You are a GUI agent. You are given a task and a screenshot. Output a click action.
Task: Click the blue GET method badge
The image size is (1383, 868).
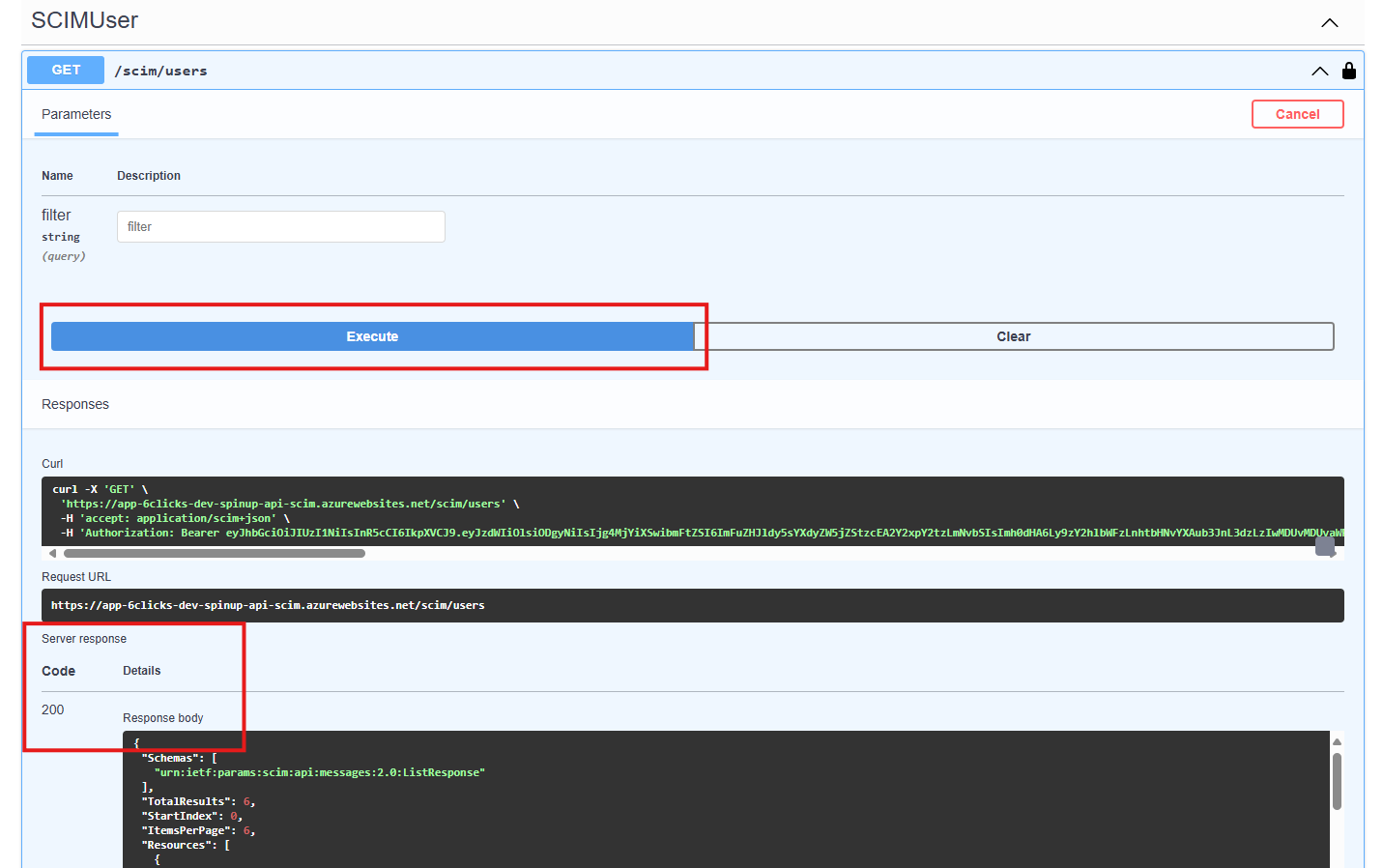(x=65, y=70)
